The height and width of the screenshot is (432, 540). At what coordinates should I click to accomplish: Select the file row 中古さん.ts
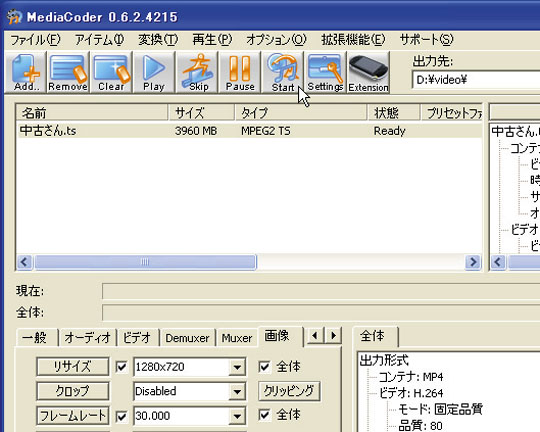pos(249,131)
